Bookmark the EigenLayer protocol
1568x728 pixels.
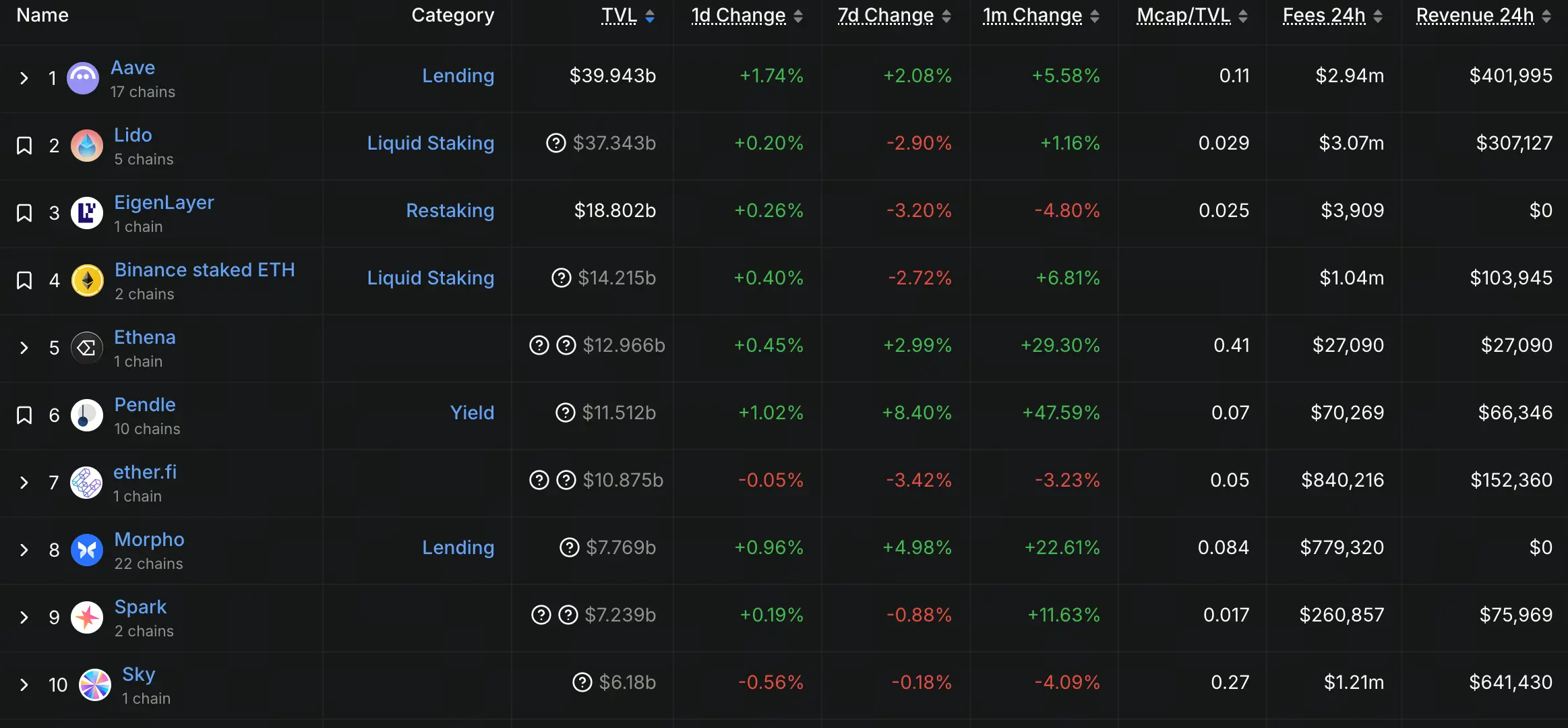click(24, 213)
